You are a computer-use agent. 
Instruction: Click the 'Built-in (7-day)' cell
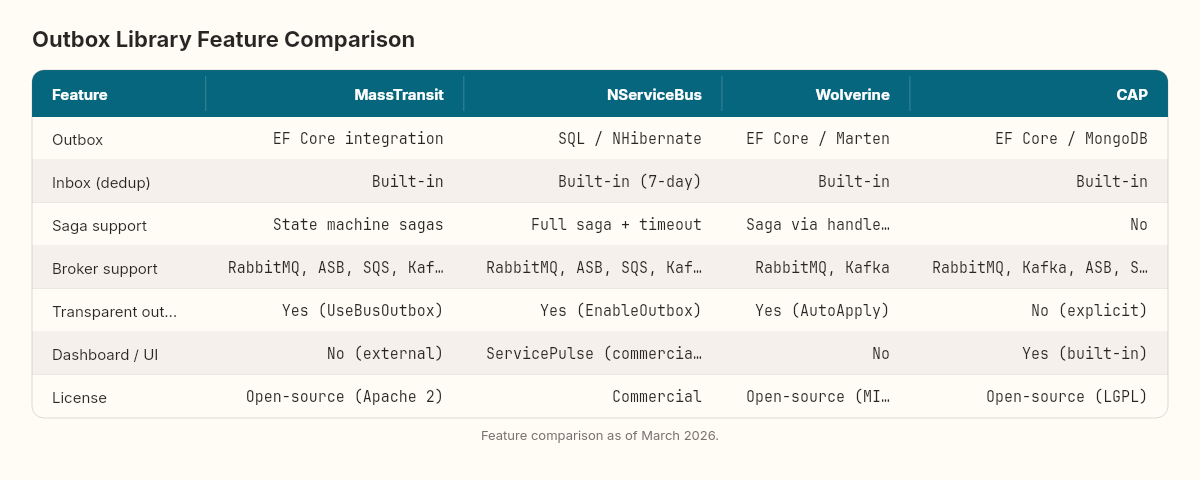629,182
